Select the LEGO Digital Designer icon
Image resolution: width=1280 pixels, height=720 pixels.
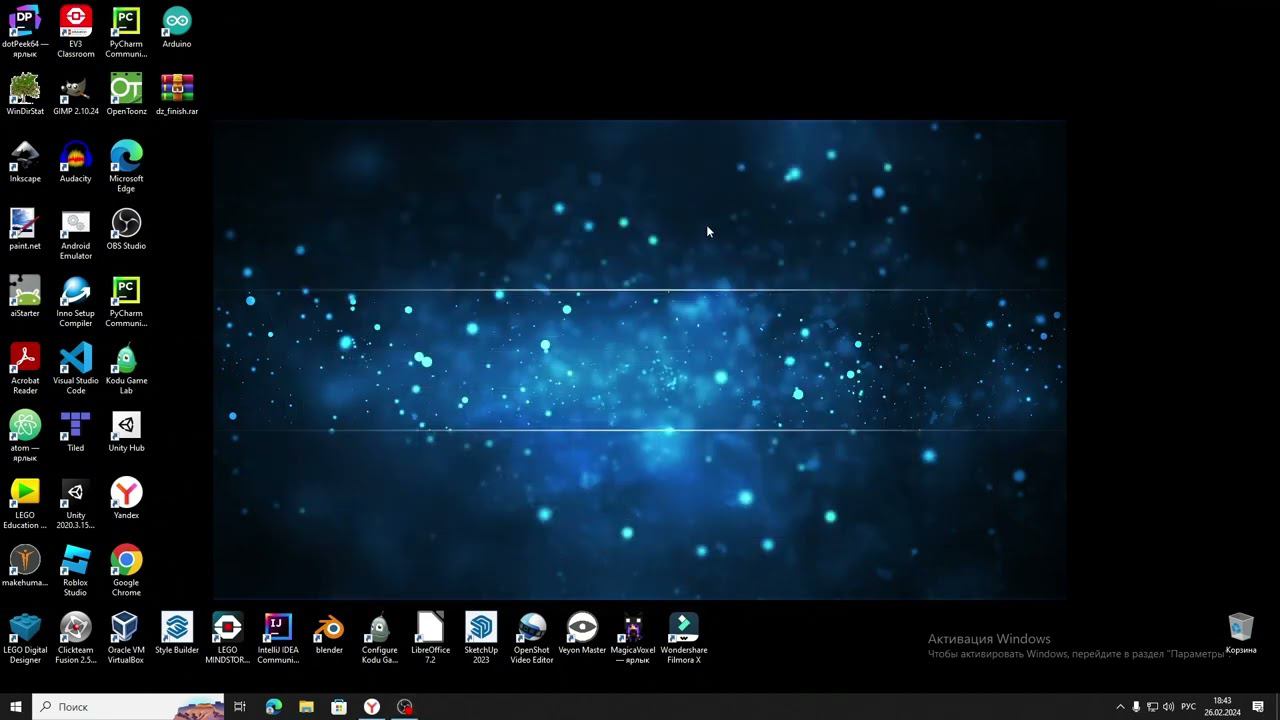25,637
